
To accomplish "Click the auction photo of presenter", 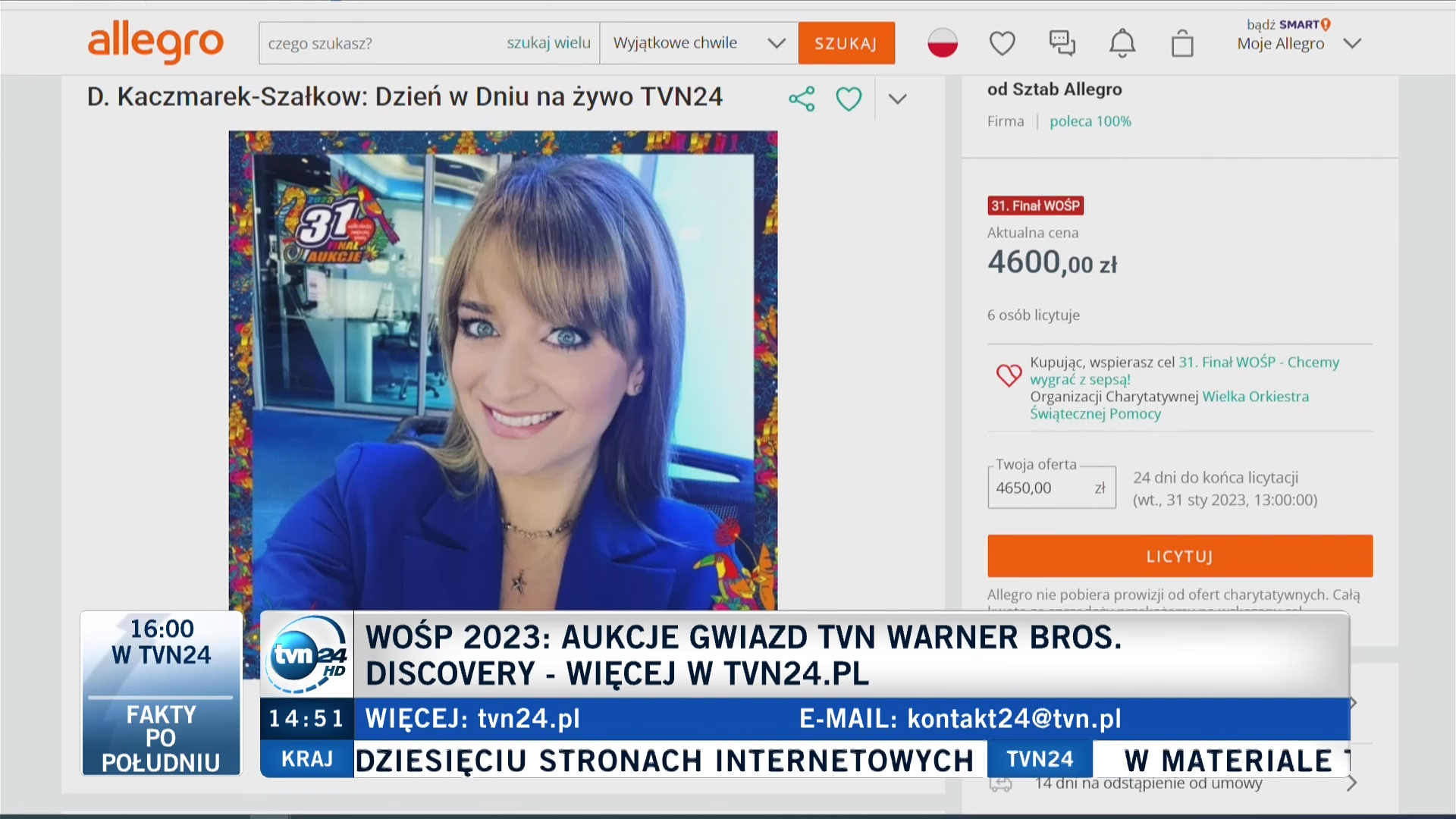I will pos(503,372).
